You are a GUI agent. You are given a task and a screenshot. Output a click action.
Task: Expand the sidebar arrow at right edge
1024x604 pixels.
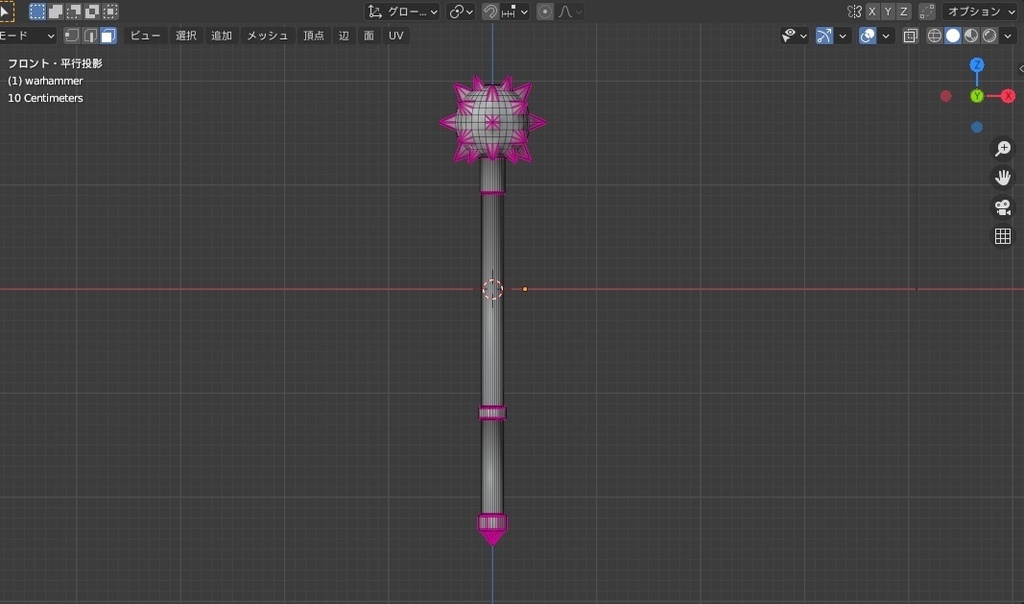1021,68
